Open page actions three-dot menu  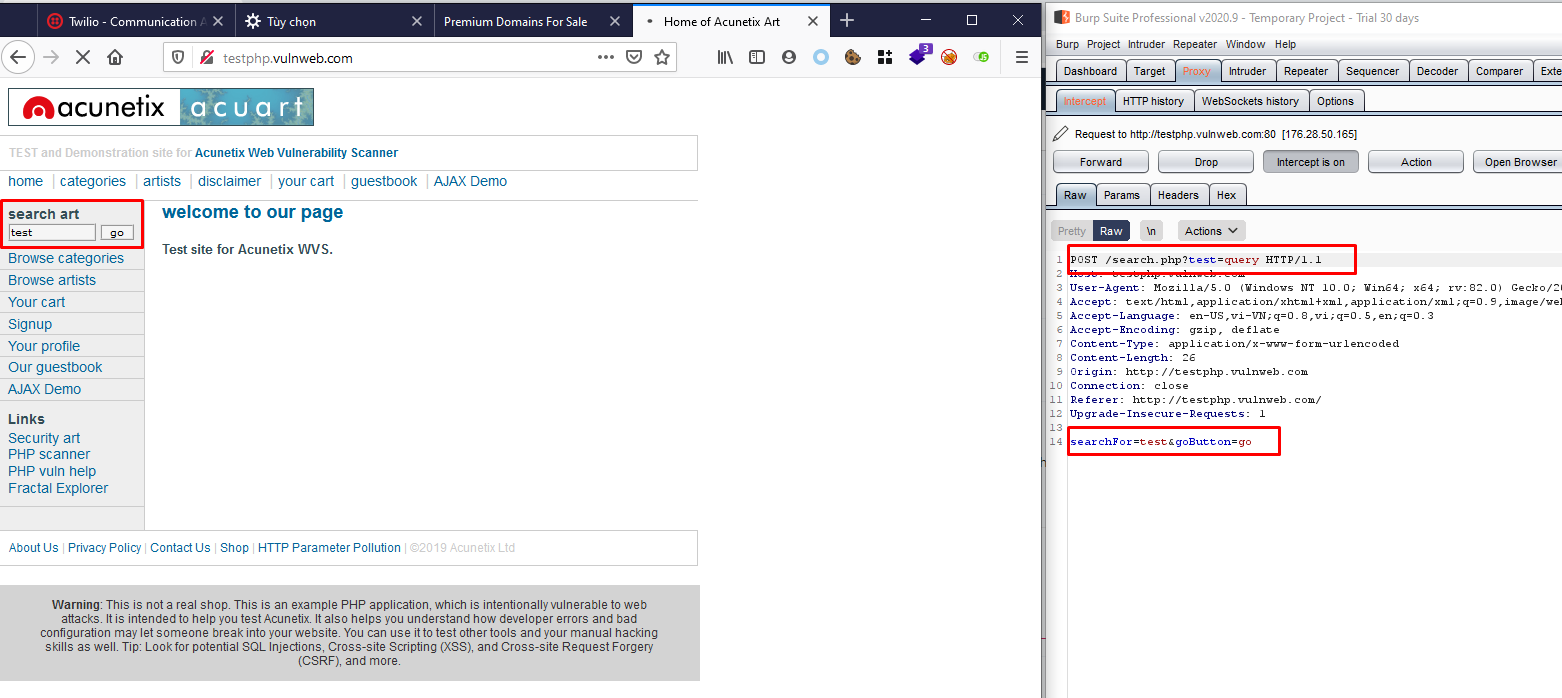click(x=606, y=57)
